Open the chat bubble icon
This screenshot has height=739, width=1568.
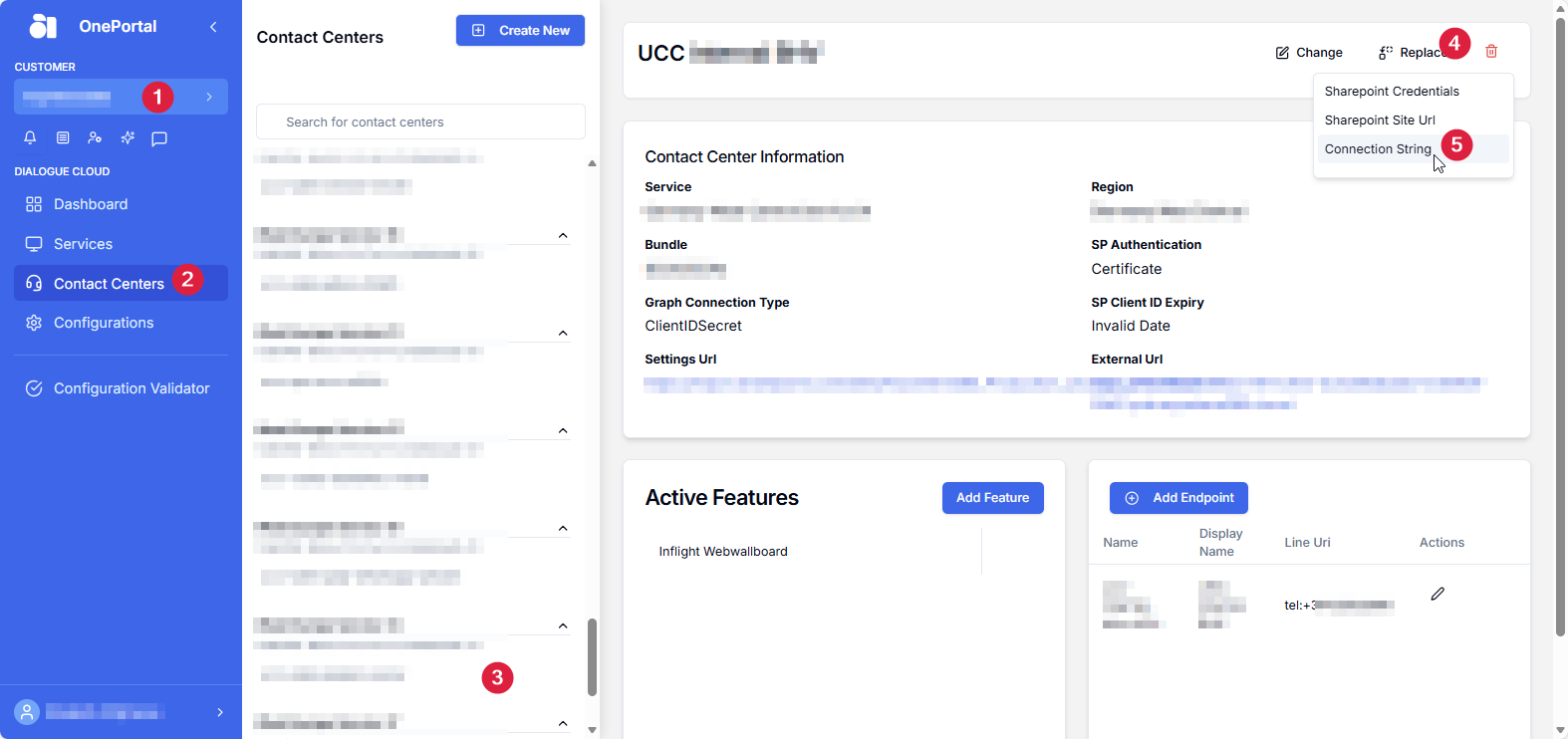click(159, 138)
